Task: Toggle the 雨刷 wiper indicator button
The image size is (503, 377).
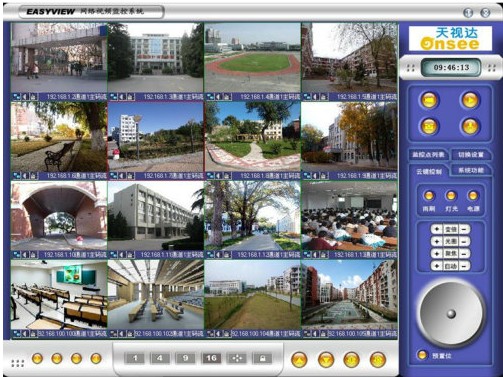Action: 429,196
